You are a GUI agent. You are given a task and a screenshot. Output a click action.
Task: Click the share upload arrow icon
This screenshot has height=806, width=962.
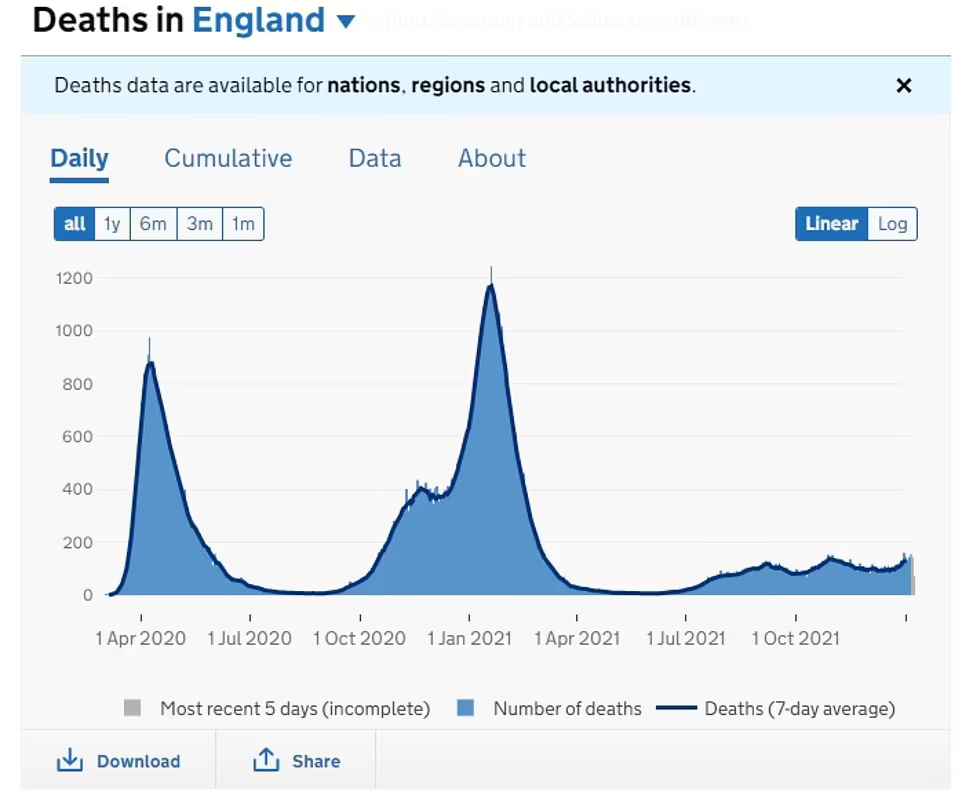pyautogui.click(x=266, y=759)
